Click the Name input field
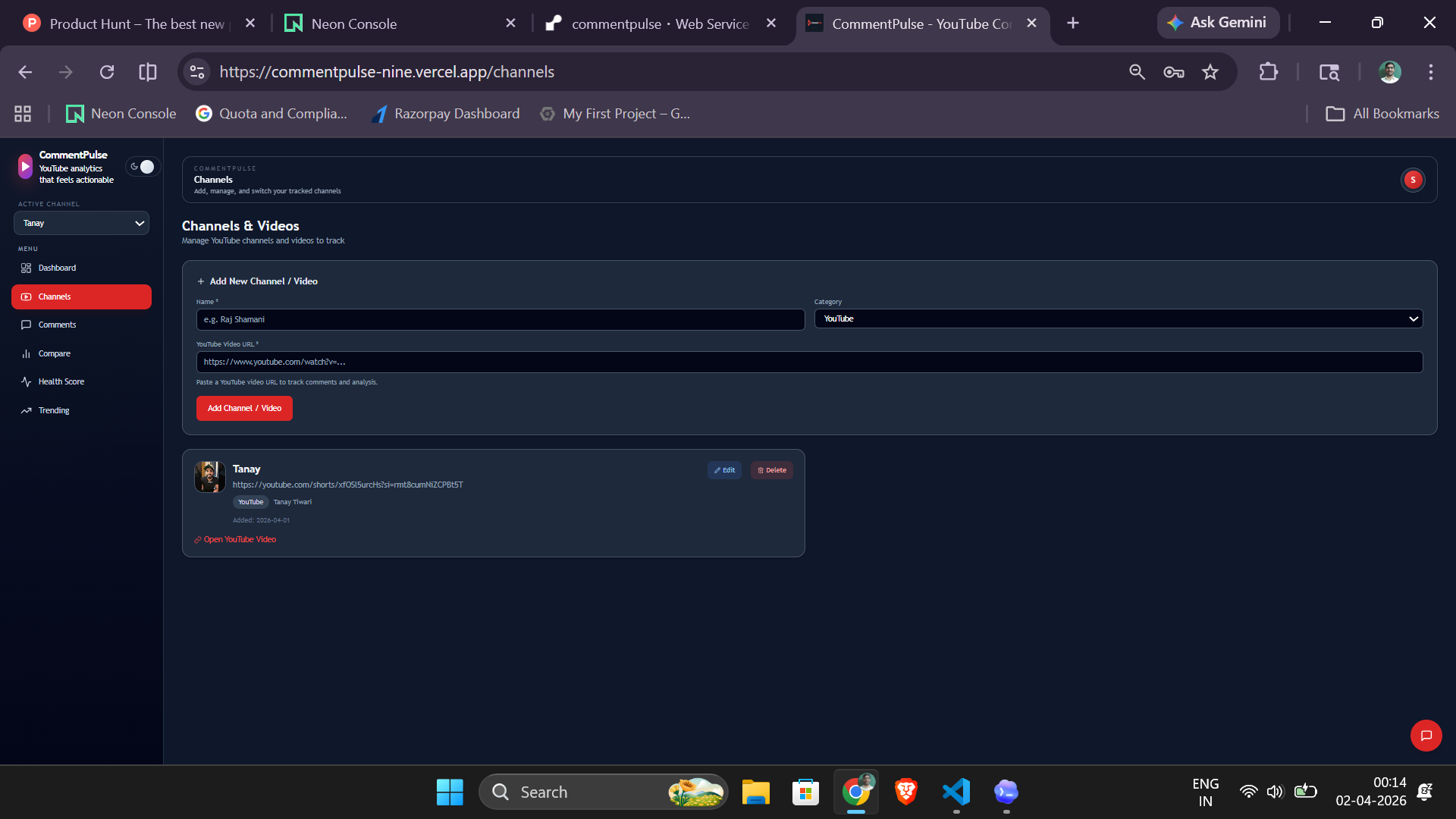 coord(500,319)
